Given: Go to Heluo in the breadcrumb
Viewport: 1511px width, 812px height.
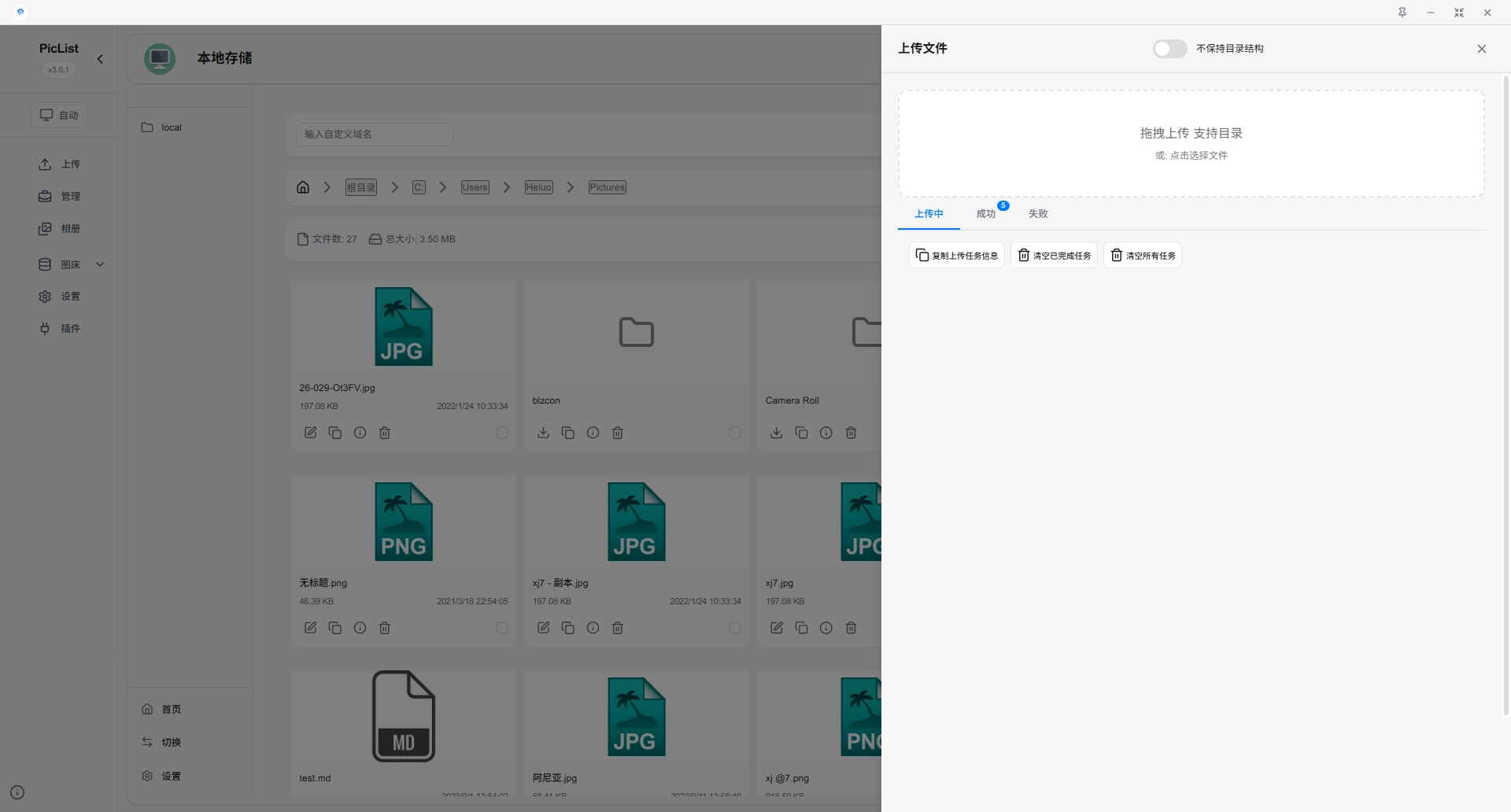Looking at the screenshot, I should (539, 187).
